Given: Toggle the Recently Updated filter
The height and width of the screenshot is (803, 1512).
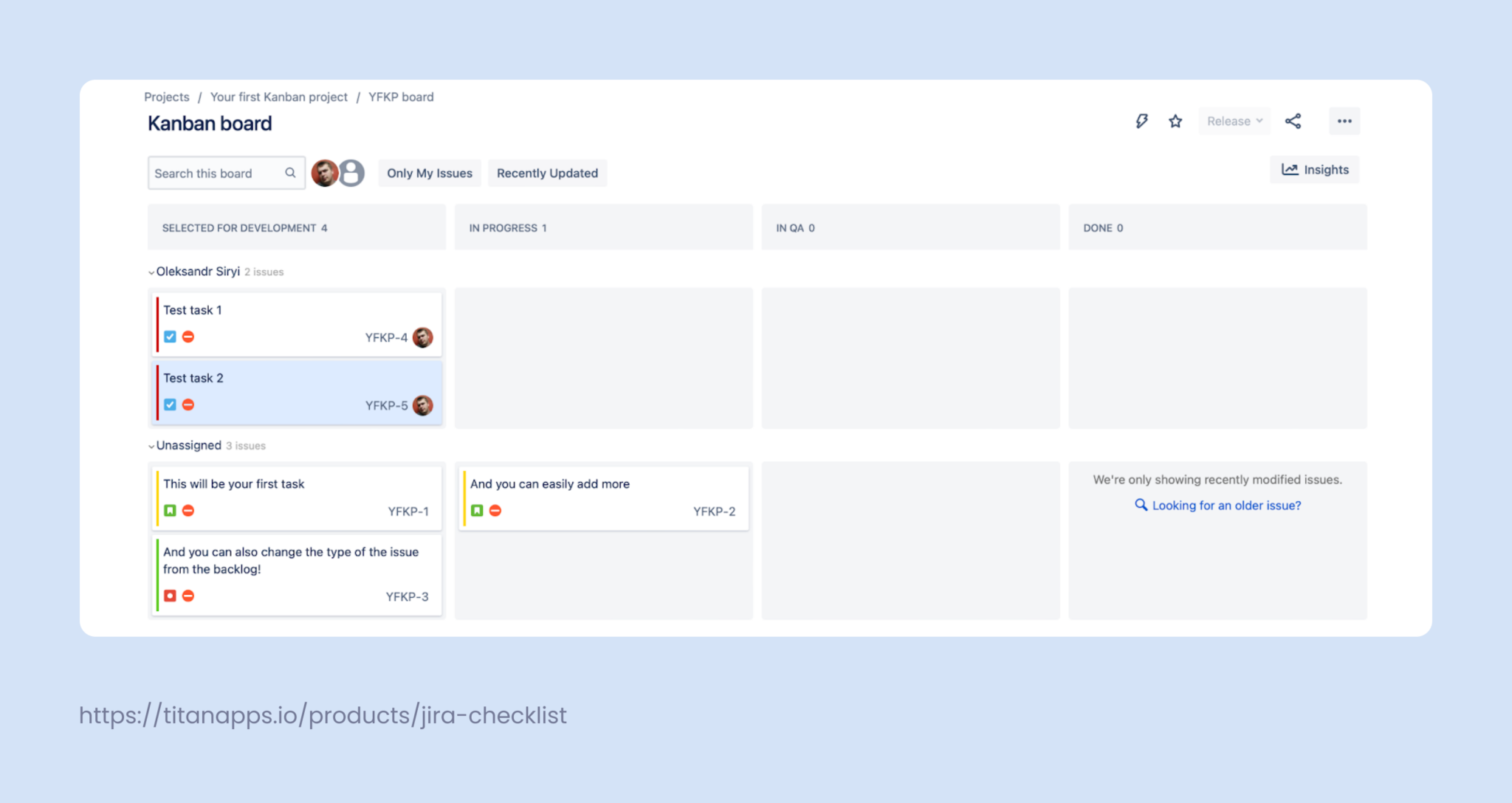Looking at the screenshot, I should [x=547, y=173].
